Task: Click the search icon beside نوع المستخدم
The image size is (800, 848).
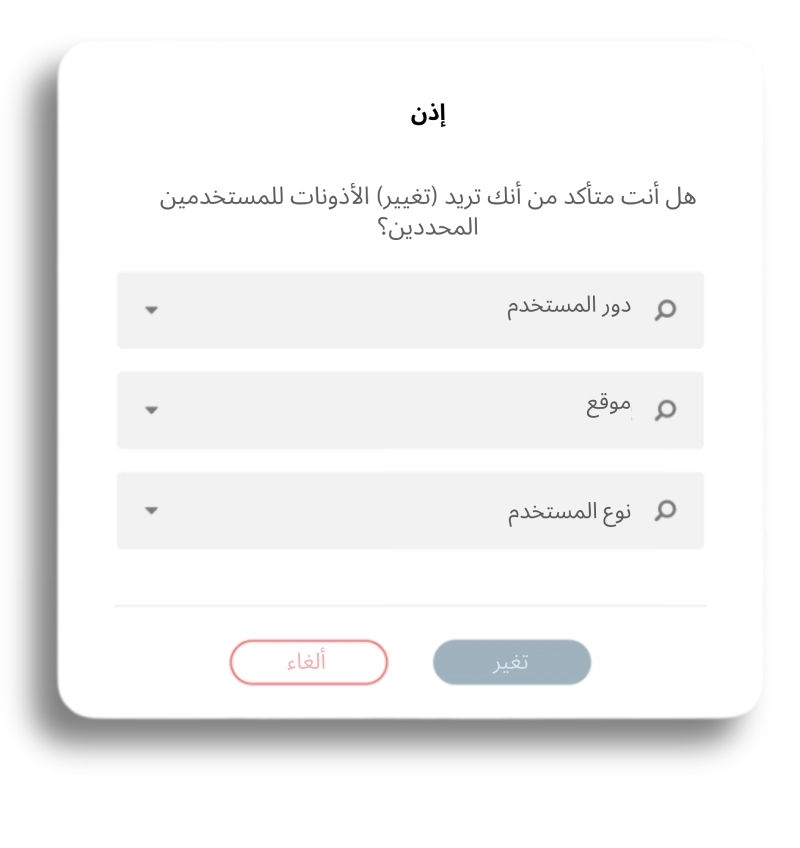Action: (x=665, y=511)
